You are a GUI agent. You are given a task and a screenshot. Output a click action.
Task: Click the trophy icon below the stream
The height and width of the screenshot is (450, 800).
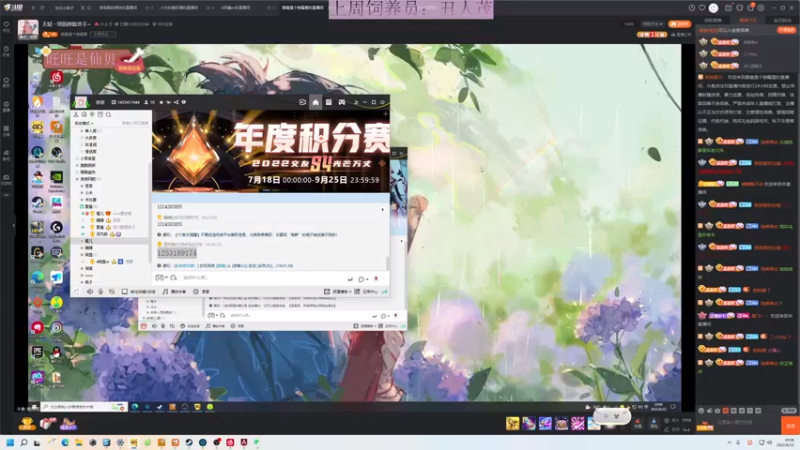[27, 423]
